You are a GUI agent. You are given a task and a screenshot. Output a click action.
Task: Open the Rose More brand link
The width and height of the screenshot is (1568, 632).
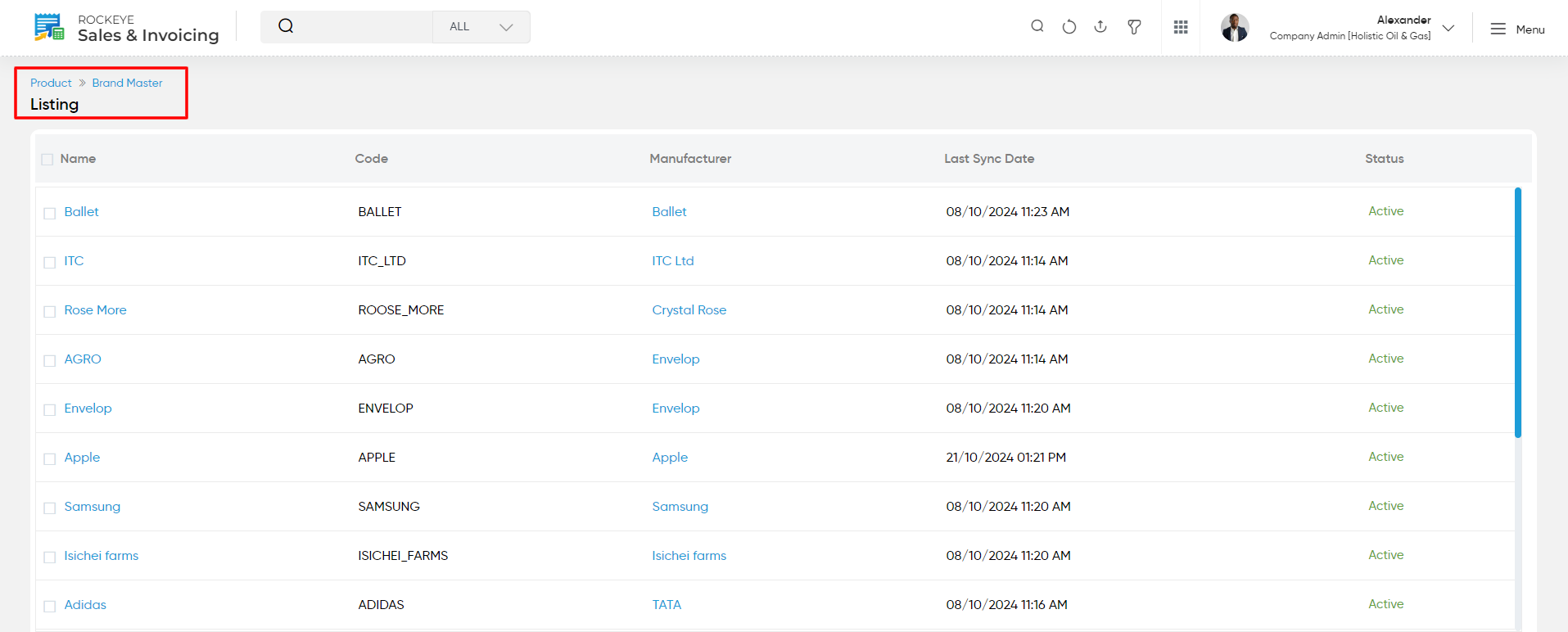pyautogui.click(x=95, y=309)
